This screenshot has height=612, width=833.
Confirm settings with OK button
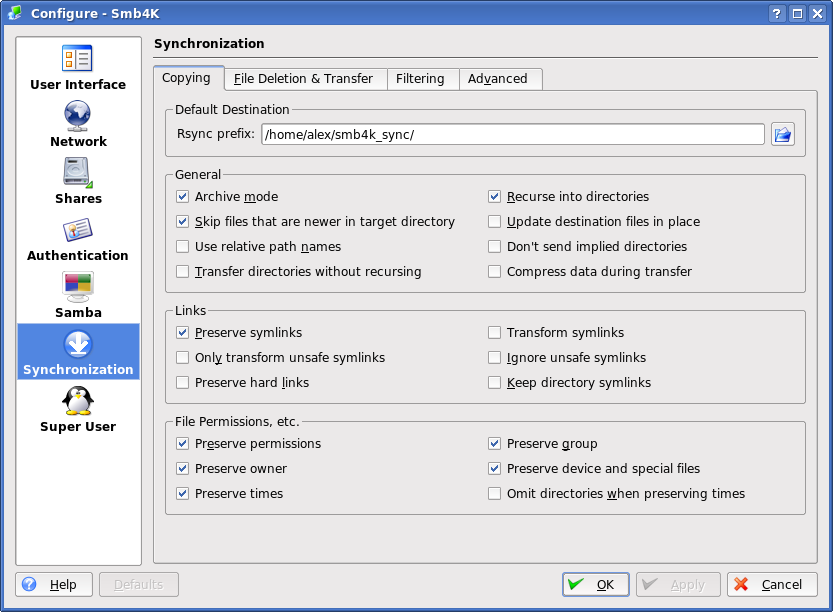pyautogui.click(x=596, y=584)
